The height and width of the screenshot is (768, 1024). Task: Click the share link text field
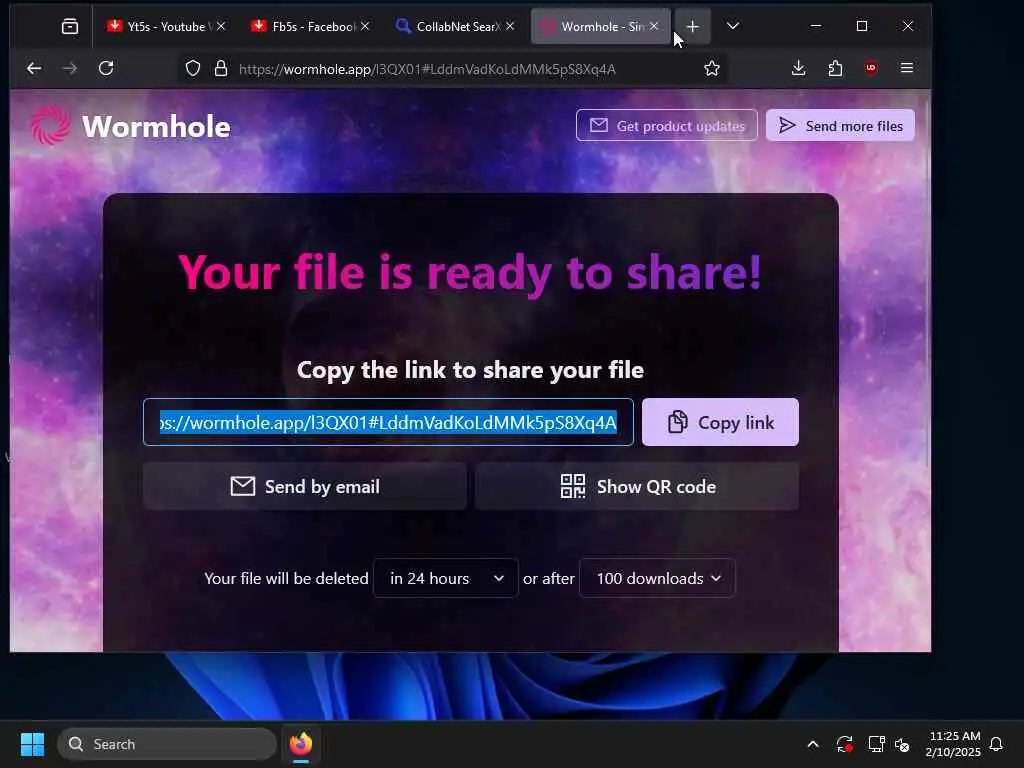[x=388, y=423]
